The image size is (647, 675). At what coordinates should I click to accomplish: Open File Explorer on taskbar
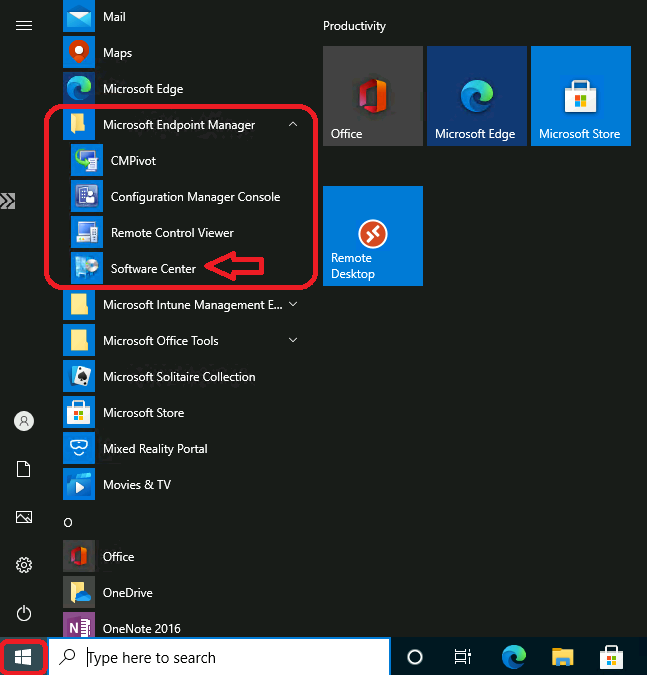click(563, 657)
